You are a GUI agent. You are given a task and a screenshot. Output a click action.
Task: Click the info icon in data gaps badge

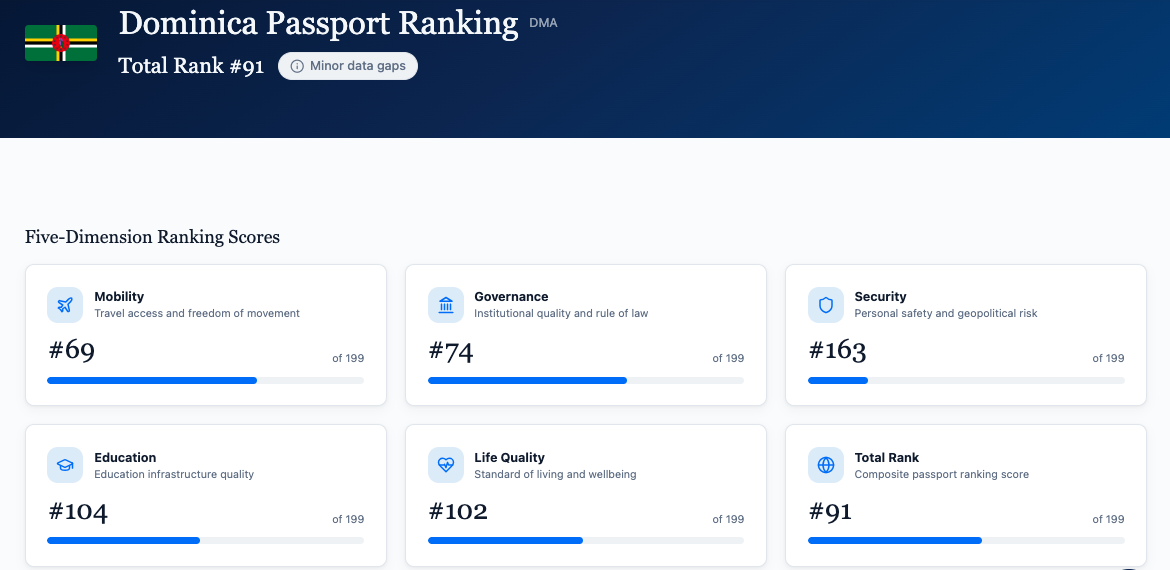297,66
